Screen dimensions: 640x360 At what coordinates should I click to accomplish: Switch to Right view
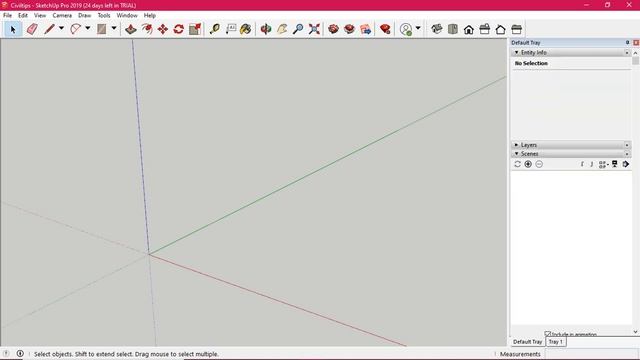(485, 29)
